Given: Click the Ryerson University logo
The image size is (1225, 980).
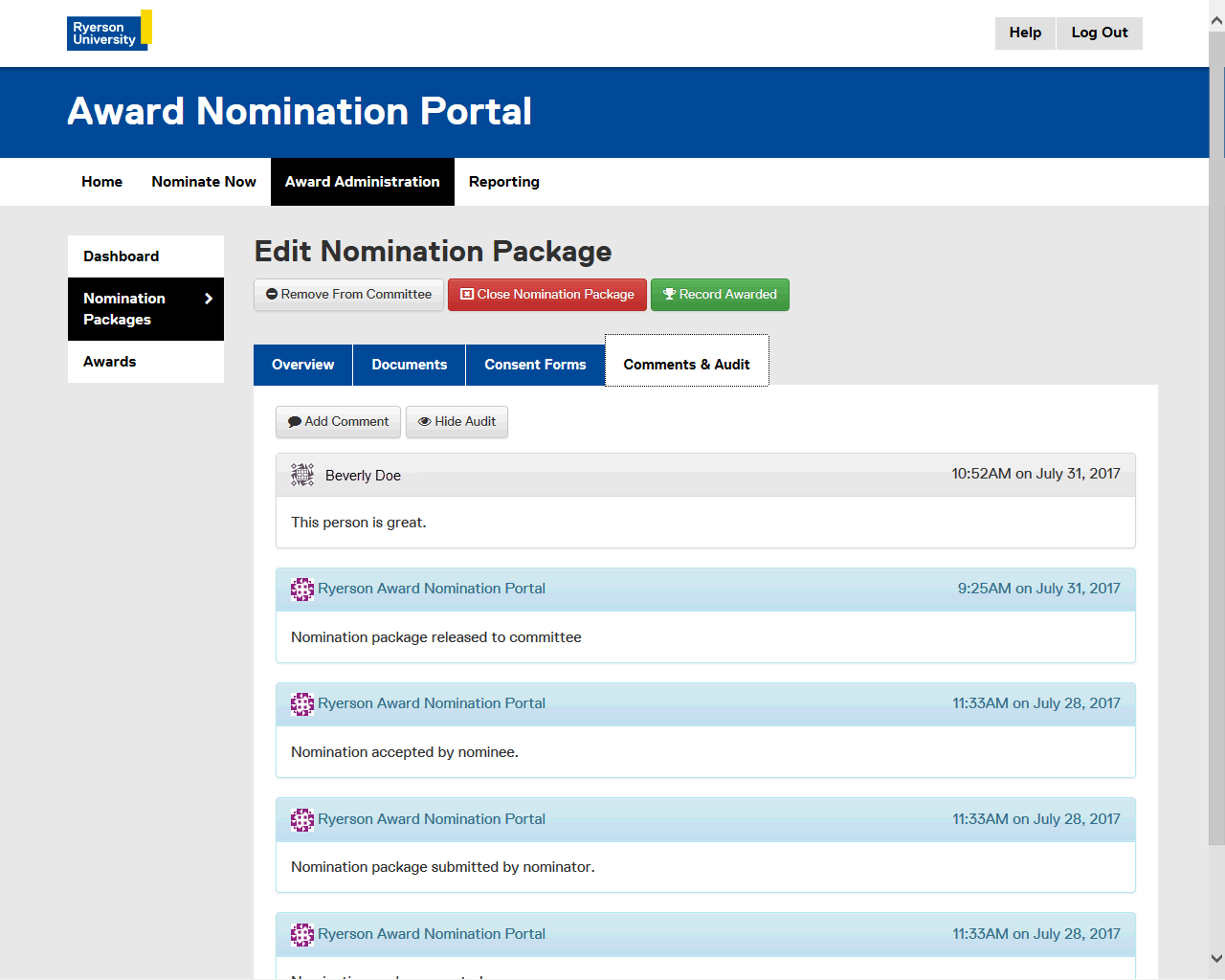Looking at the screenshot, I should [109, 31].
